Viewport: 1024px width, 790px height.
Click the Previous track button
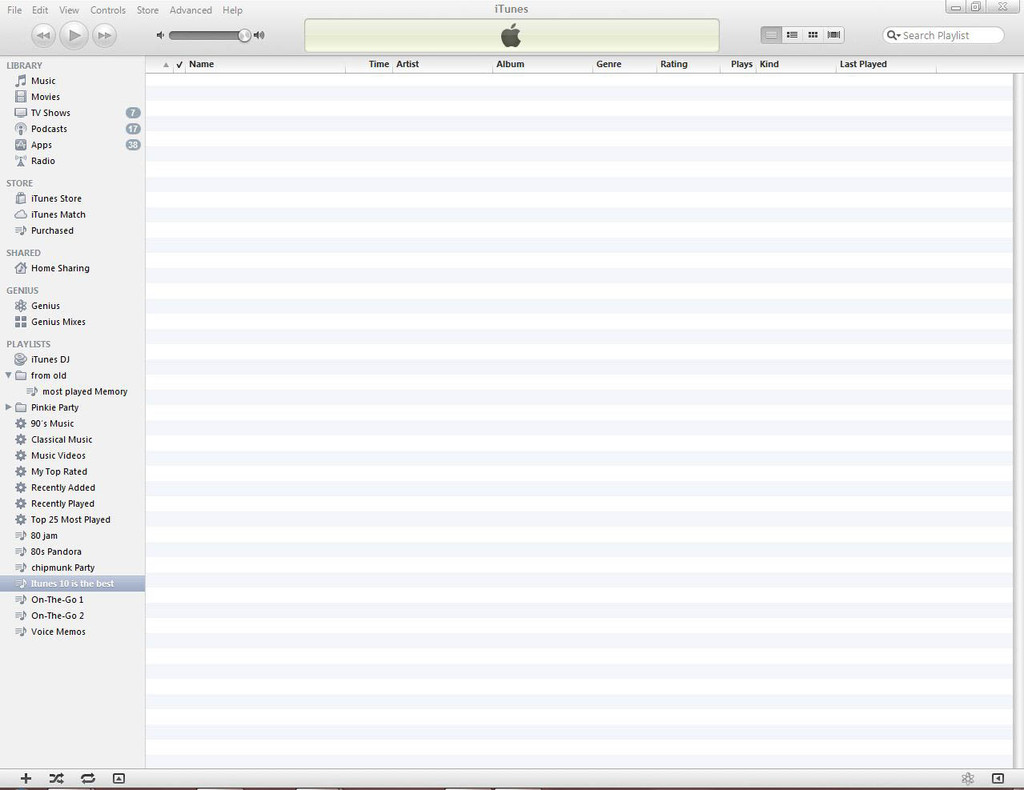coord(43,35)
